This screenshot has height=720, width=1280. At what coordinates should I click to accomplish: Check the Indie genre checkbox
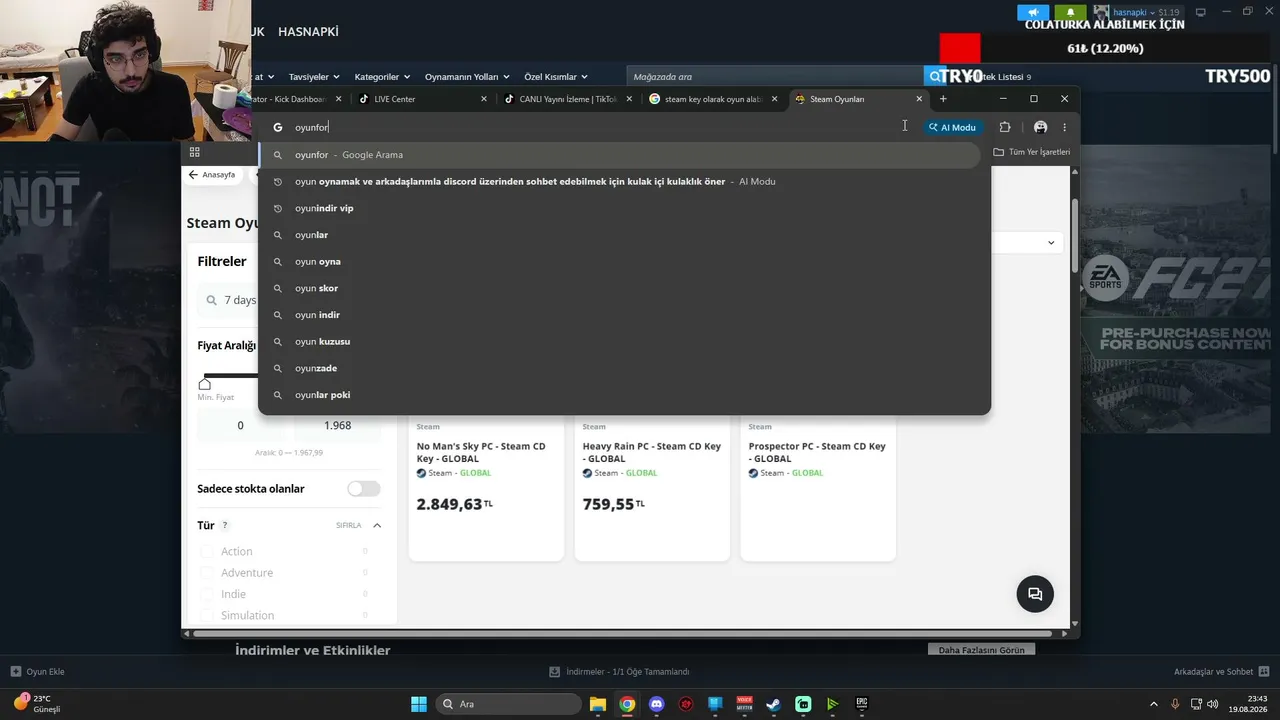click(207, 594)
